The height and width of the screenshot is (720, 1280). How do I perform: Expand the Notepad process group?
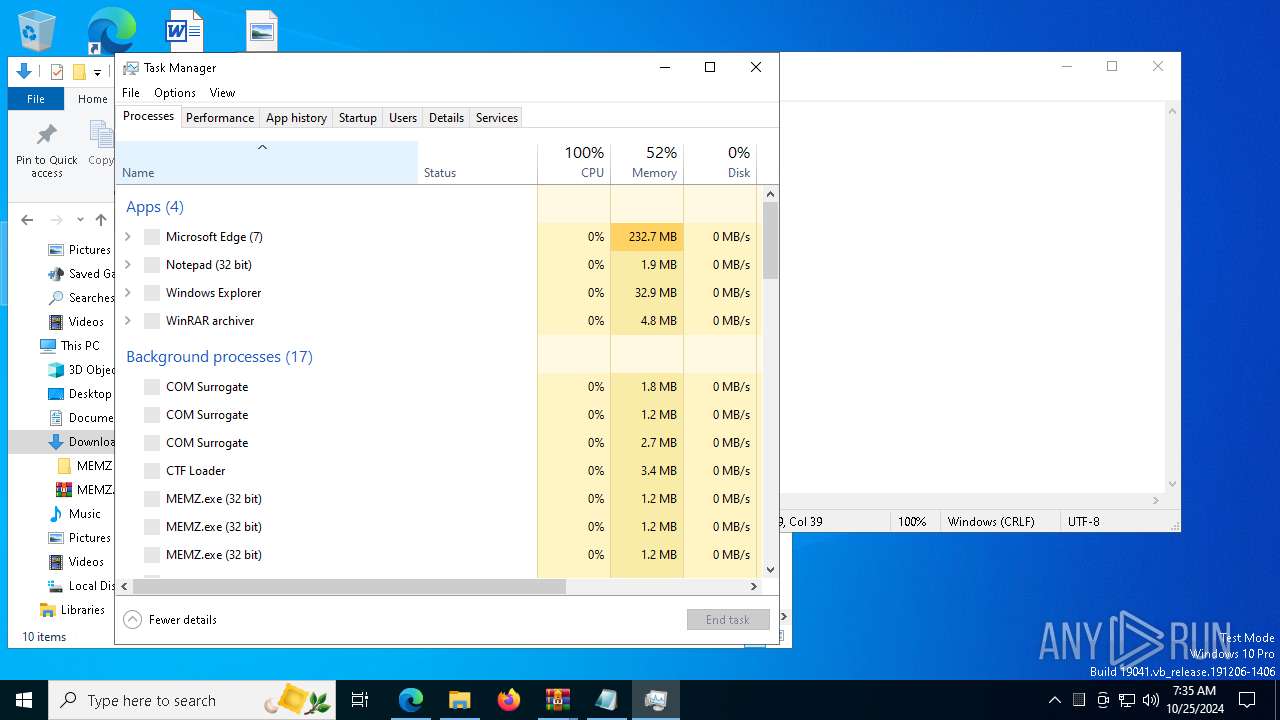coord(127,265)
